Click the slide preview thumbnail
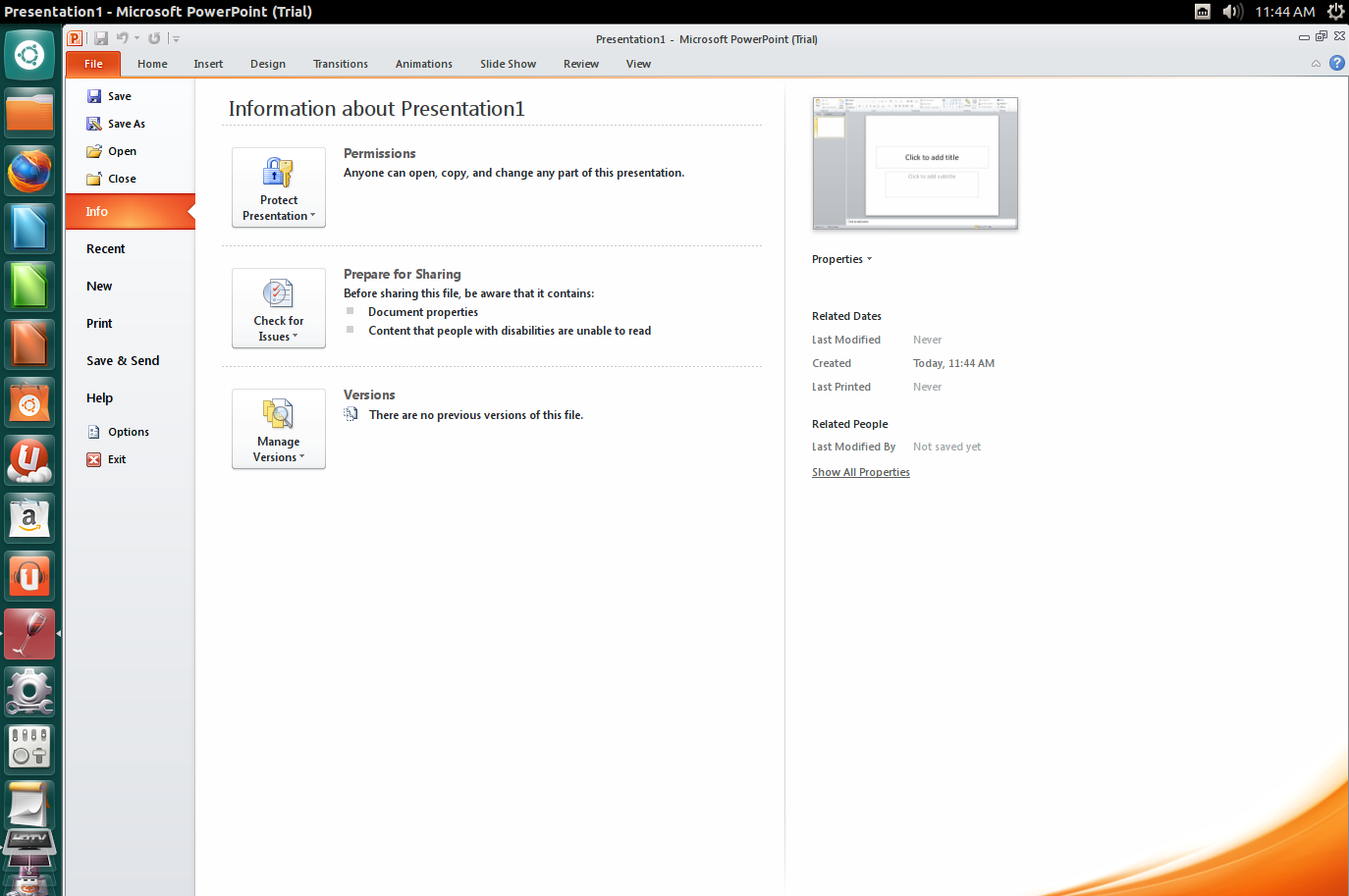This screenshot has height=896, width=1349. pos(914,163)
